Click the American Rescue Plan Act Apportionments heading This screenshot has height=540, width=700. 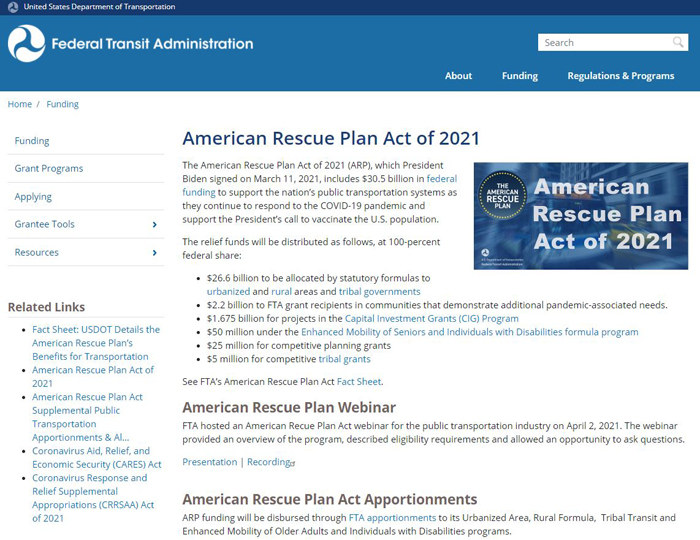[x=329, y=499]
